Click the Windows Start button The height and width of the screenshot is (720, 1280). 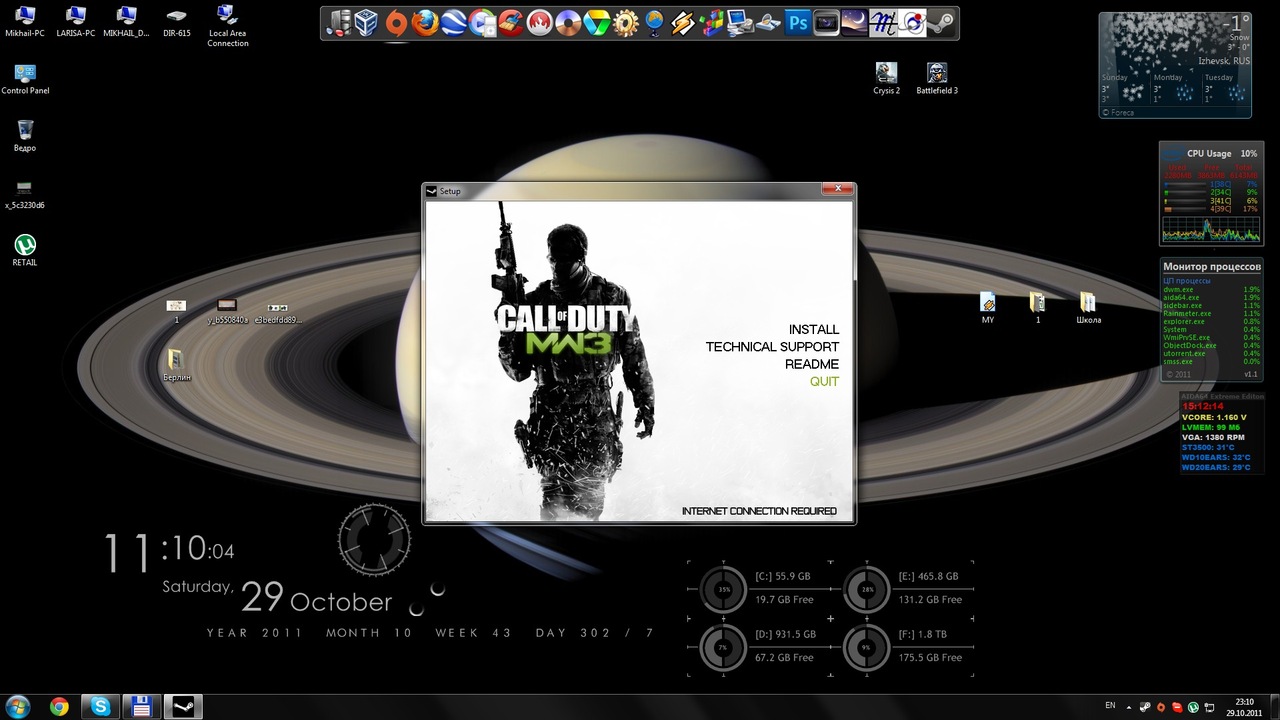(x=20, y=706)
